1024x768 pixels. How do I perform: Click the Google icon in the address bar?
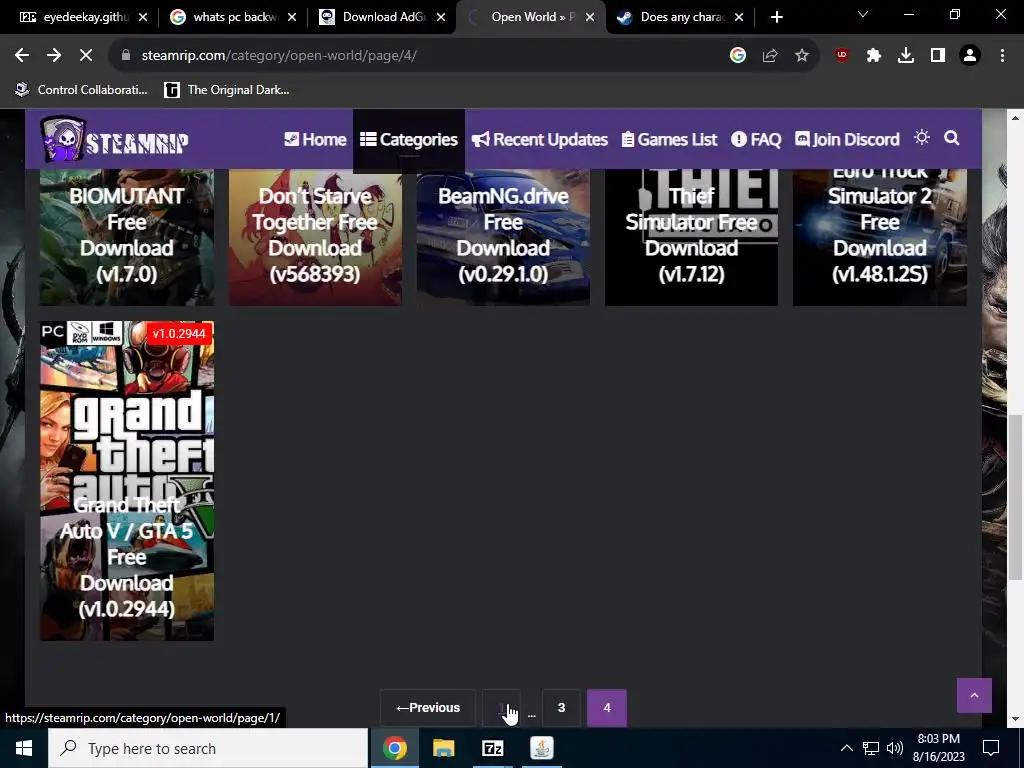[x=738, y=56]
